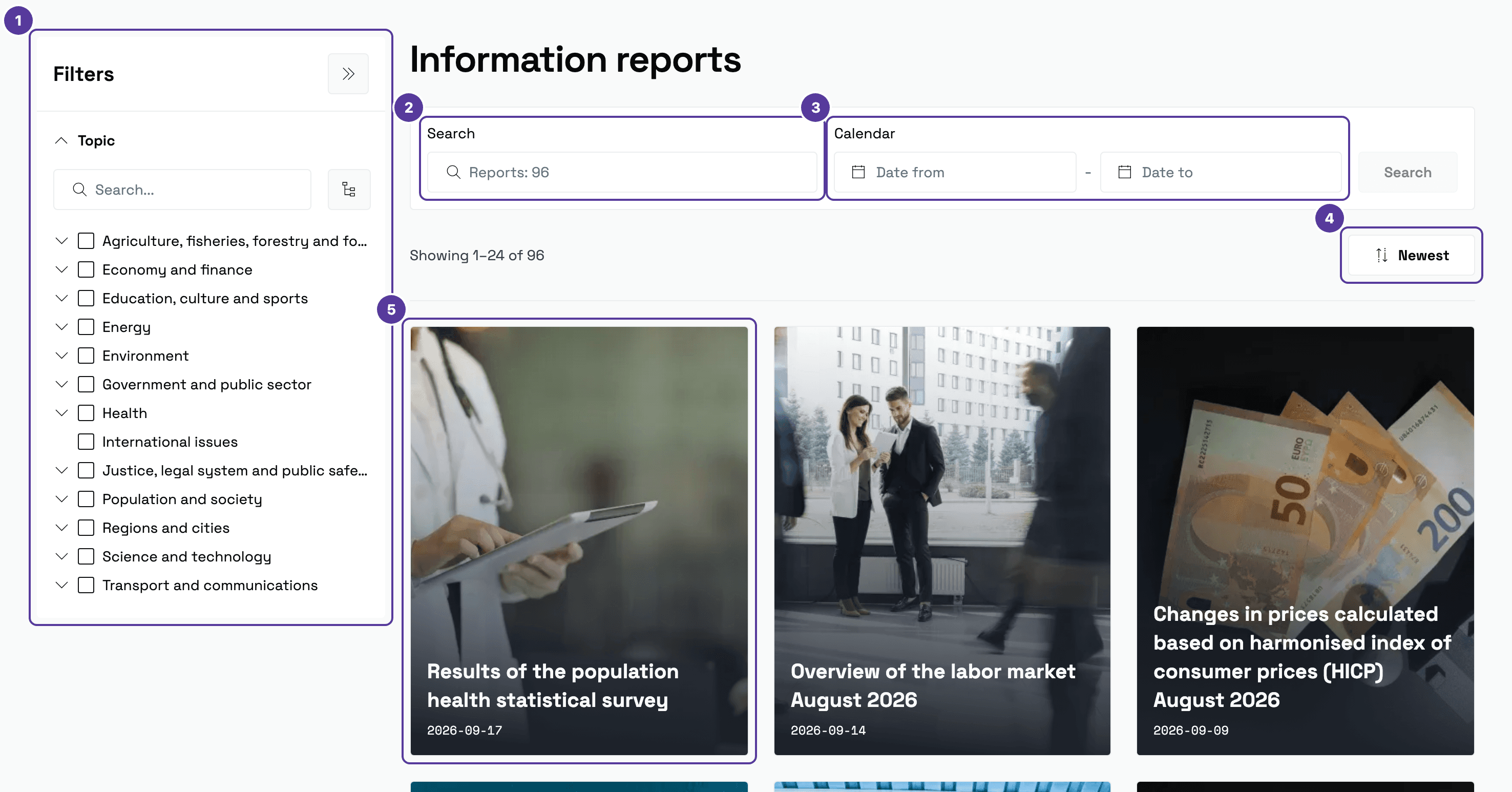Tick the Economy and finance checkbox

(x=86, y=269)
